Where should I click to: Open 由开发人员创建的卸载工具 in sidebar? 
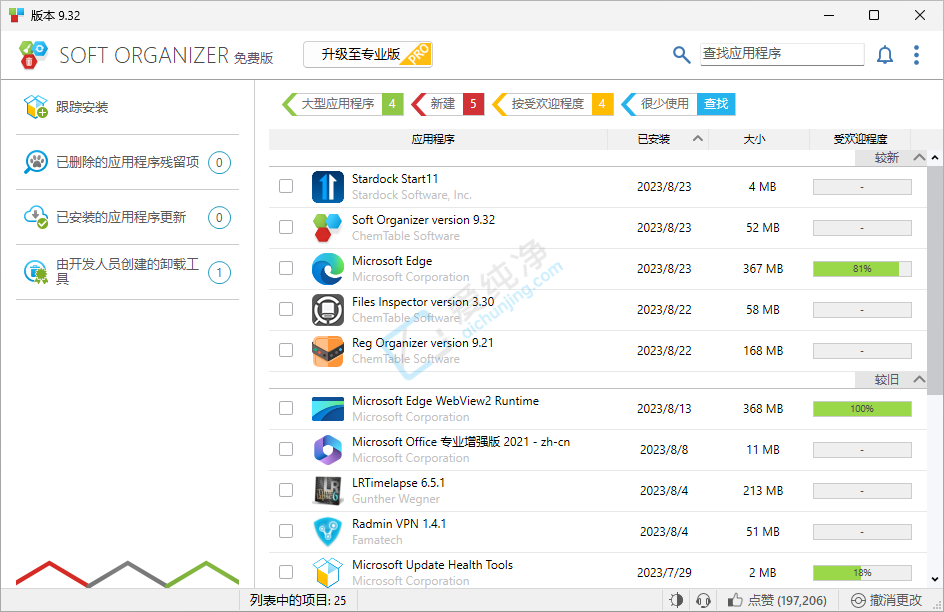(x=127, y=272)
